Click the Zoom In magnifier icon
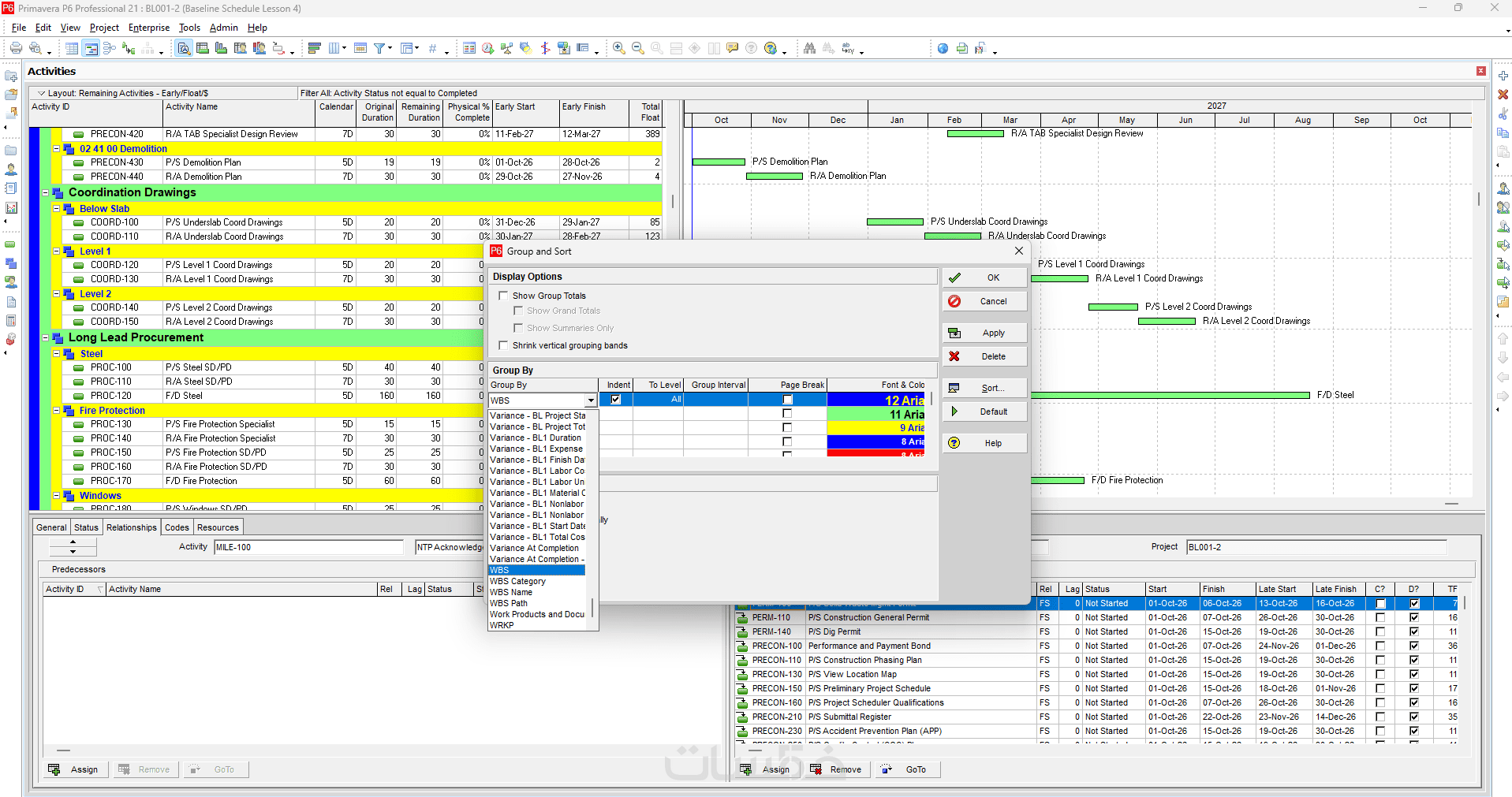The height and width of the screenshot is (797, 1512). coord(619,49)
